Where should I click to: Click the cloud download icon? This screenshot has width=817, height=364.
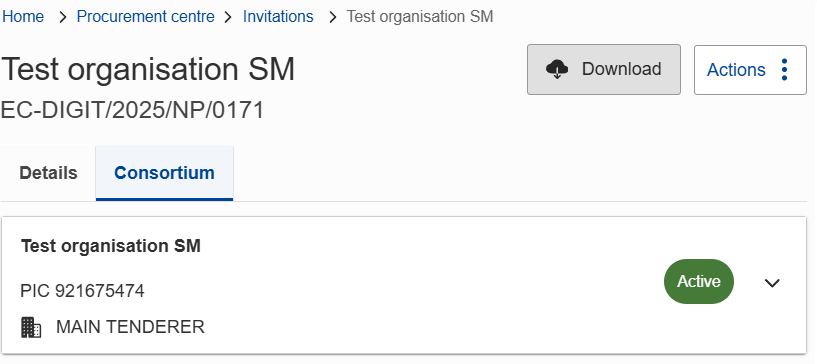(x=557, y=69)
